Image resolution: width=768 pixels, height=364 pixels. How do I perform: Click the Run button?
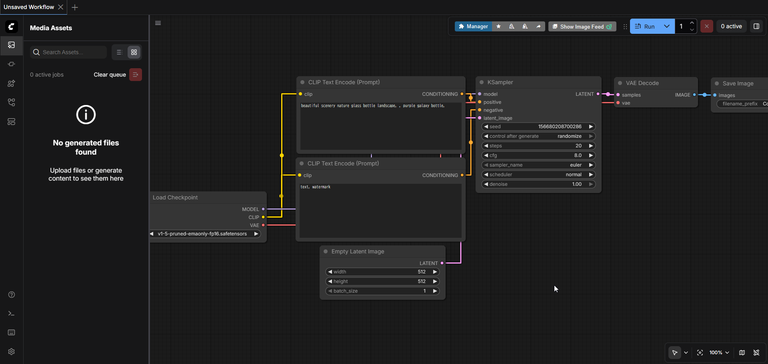(645, 26)
